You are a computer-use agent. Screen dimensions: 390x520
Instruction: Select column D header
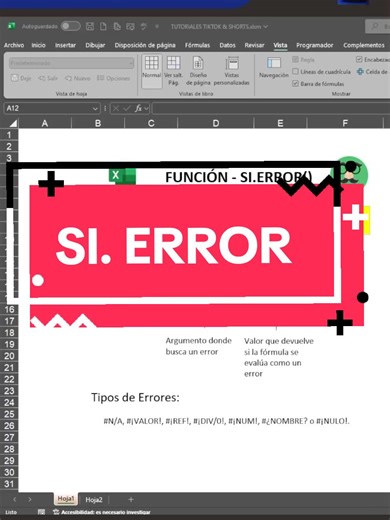[216, 123]
